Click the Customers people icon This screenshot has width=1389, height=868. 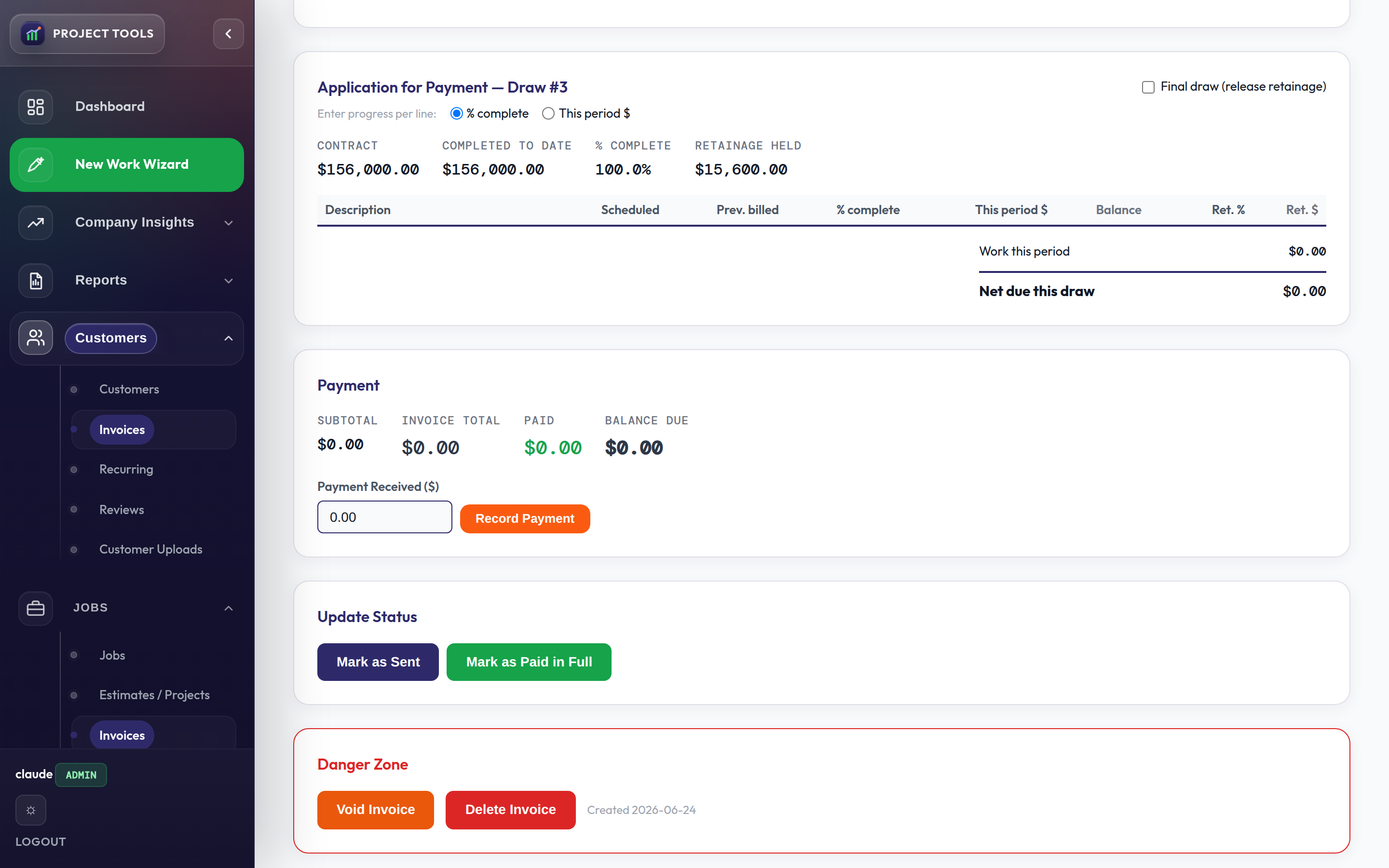(x=36, y=338)
